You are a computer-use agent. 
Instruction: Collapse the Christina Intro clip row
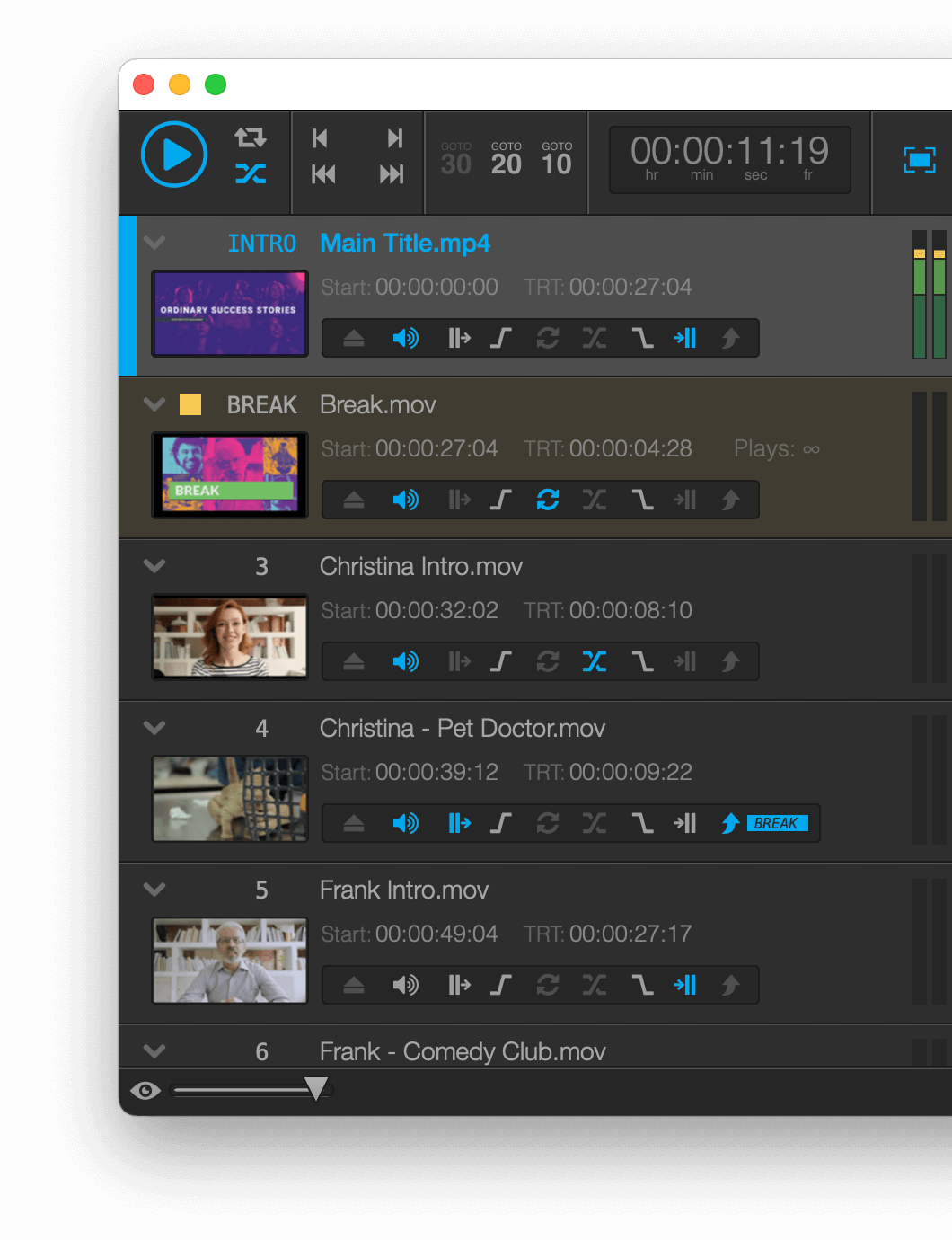(x=154, y=566)
